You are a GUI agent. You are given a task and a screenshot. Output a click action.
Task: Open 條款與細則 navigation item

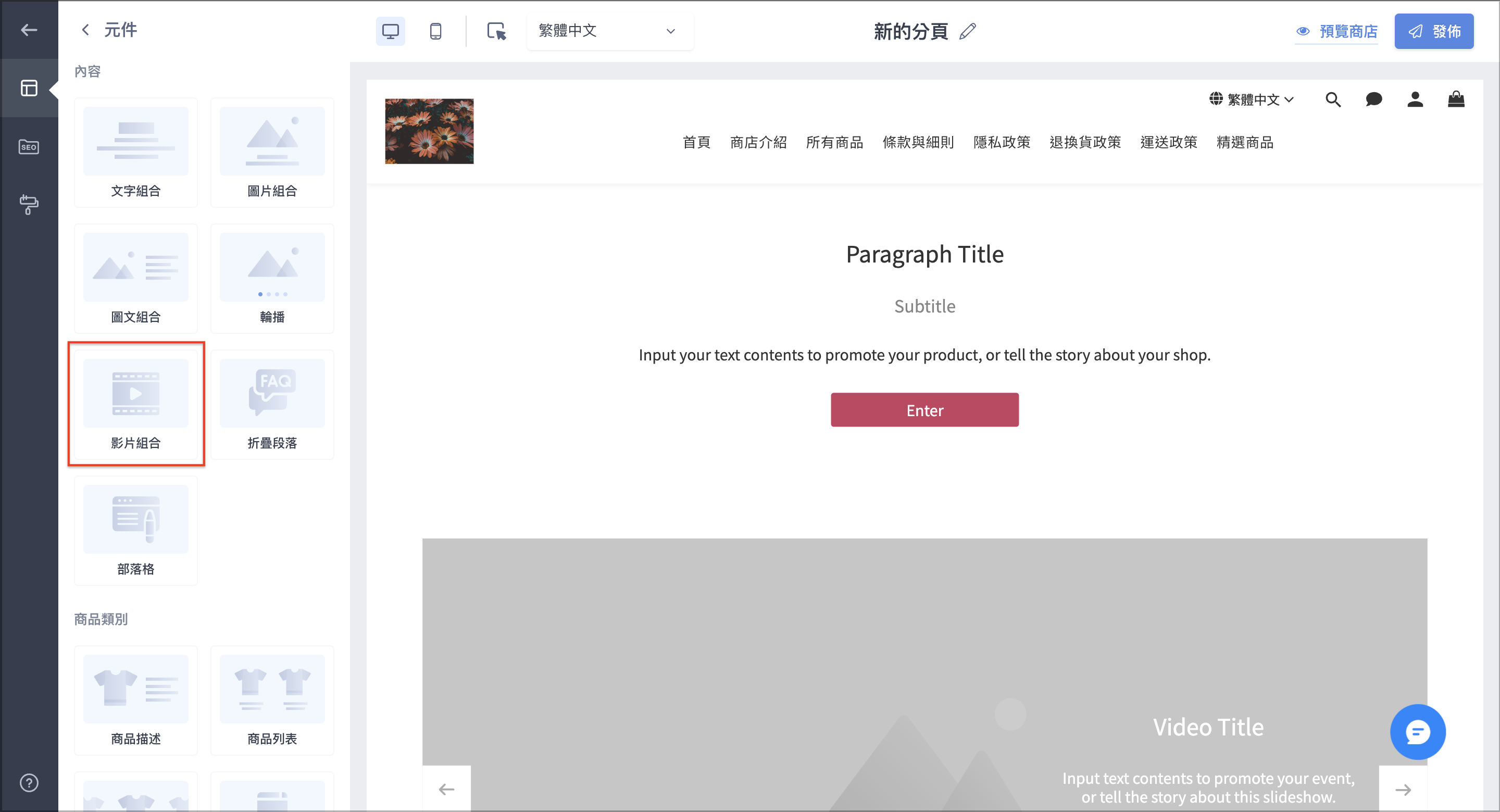coord(918,142)
